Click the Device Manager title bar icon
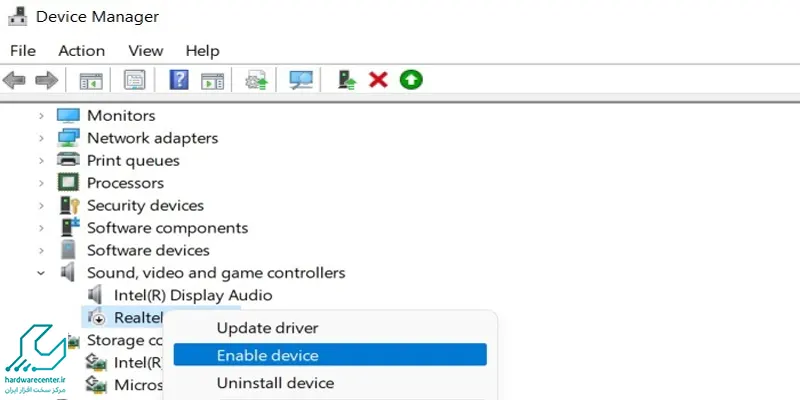Screen dimensions: 800x400 coord(18,17)
